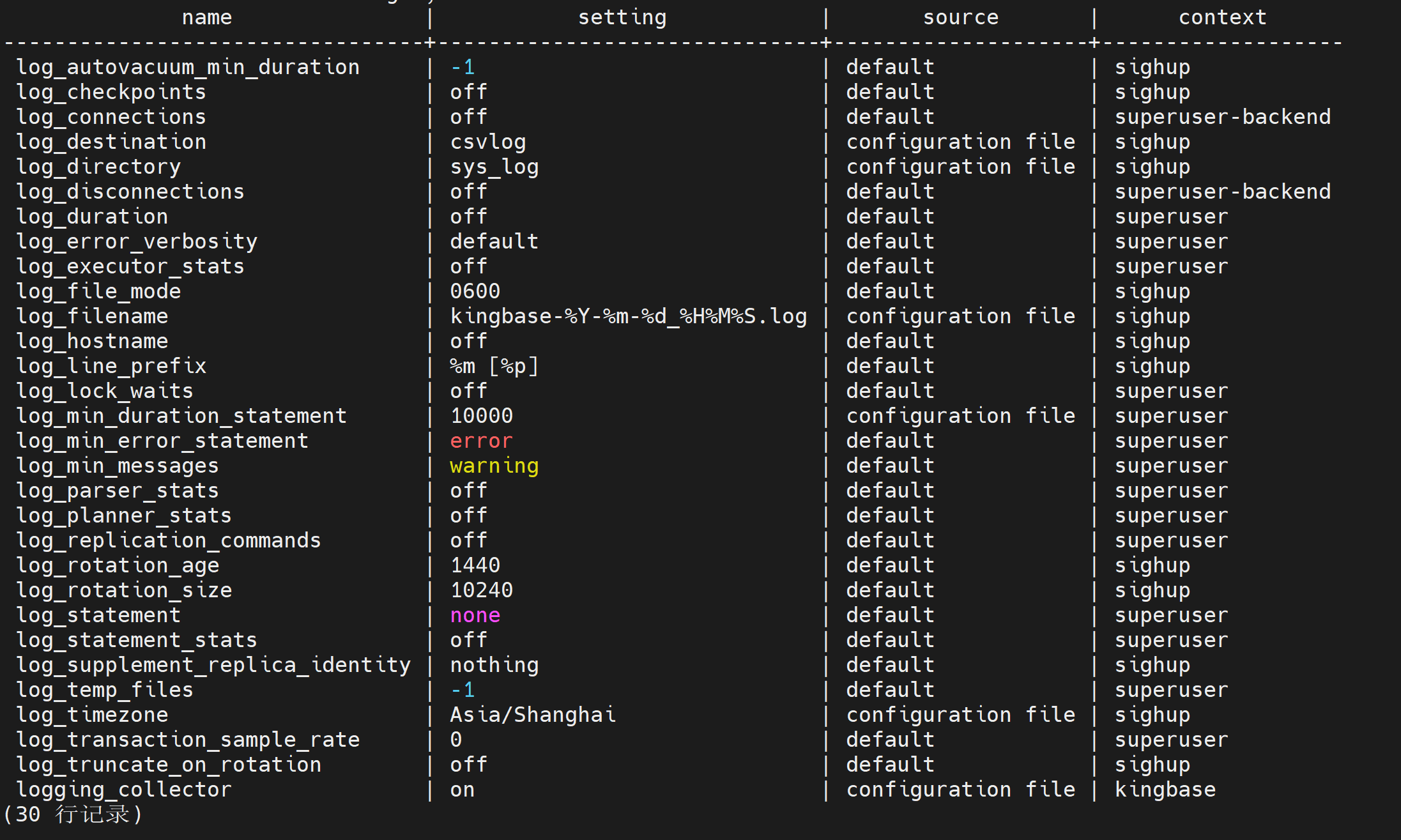Click the red 'error' setting value
Viewport: 1401px width, 840px height.
pos(481,441)
